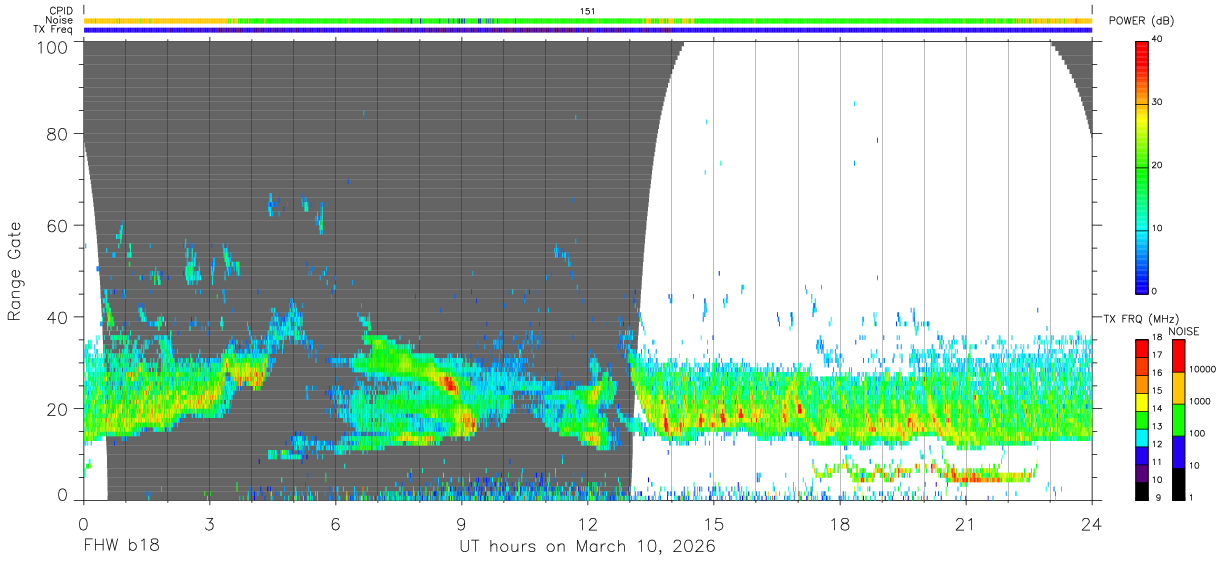Click the x-axis tick label '15'
The image size is (1228, 567).
coord(713,523)
